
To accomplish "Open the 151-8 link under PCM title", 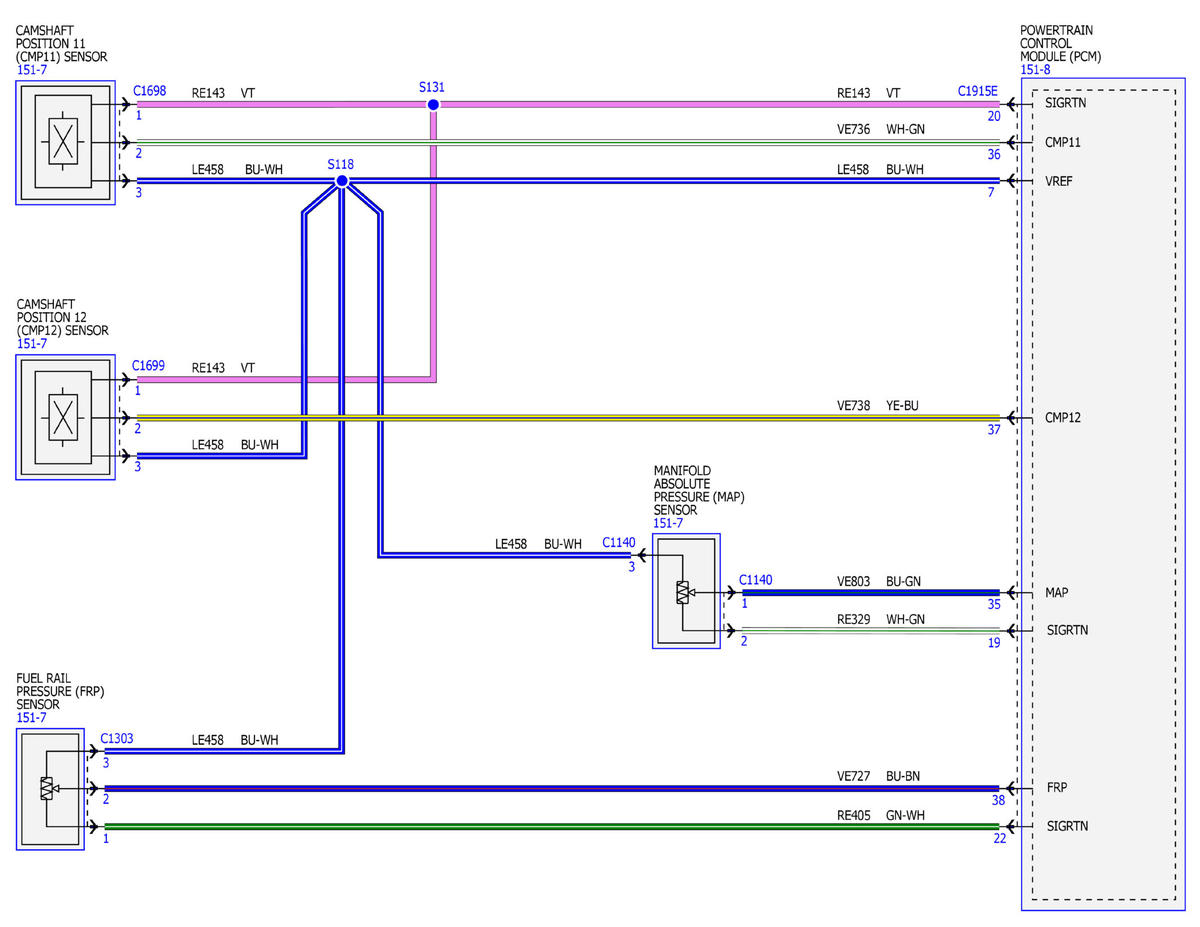I will point(1035,70).
